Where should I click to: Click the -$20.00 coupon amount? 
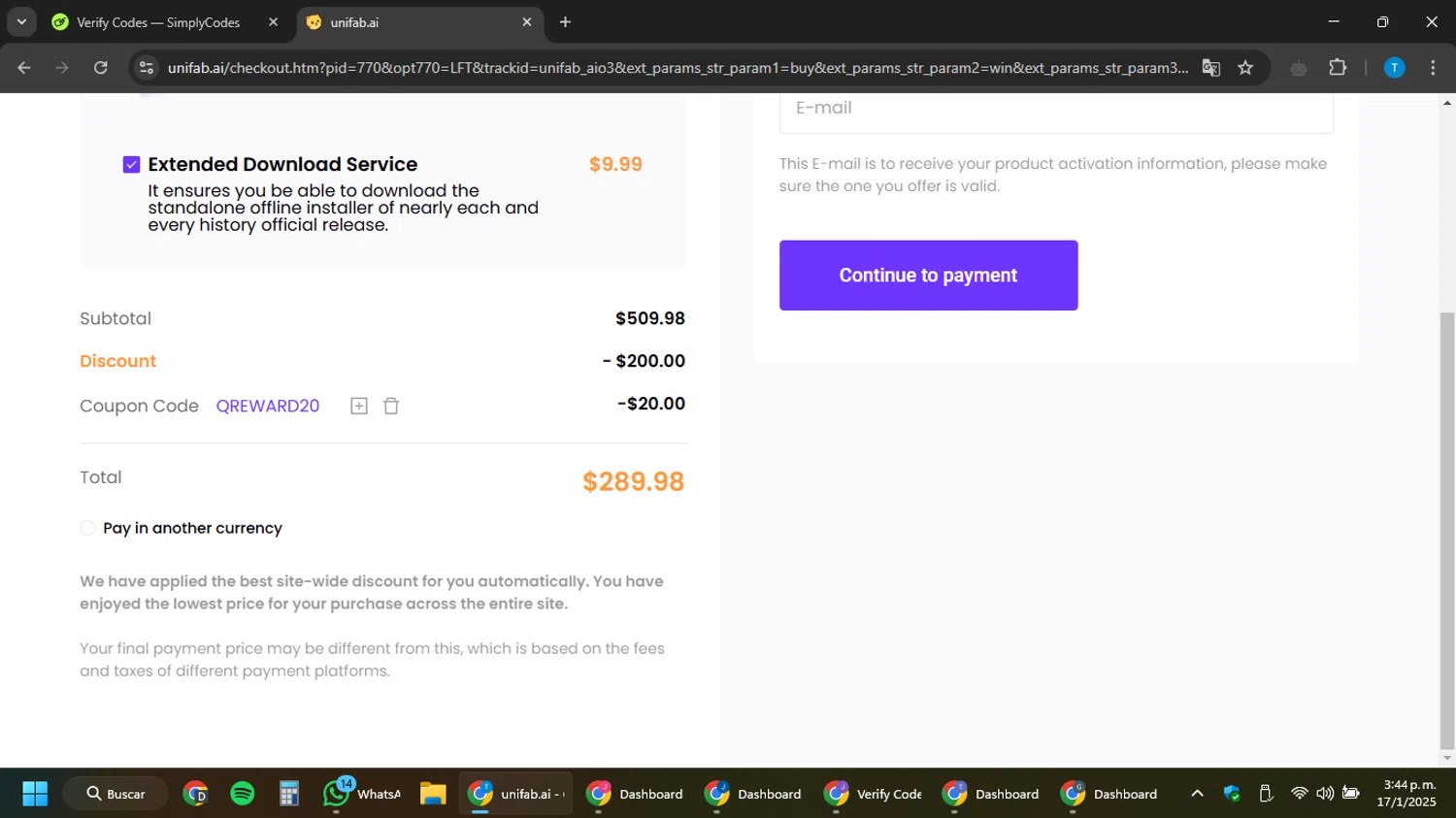point(651,404)
